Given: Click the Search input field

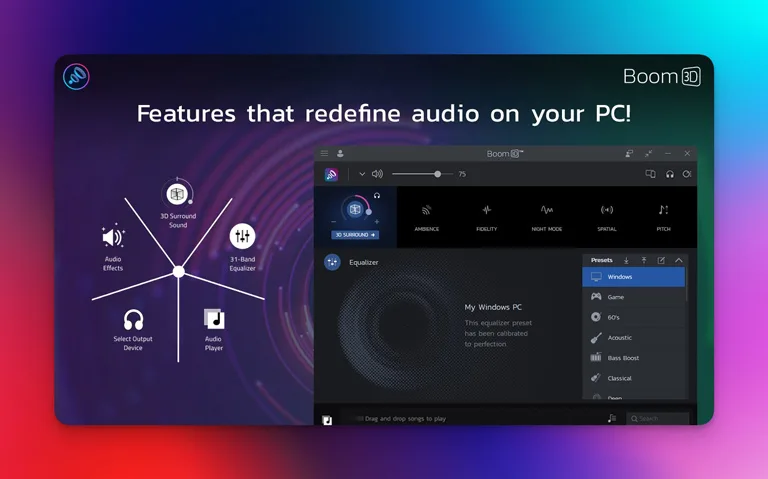Looking at the screenshot, I should point(657,418).
